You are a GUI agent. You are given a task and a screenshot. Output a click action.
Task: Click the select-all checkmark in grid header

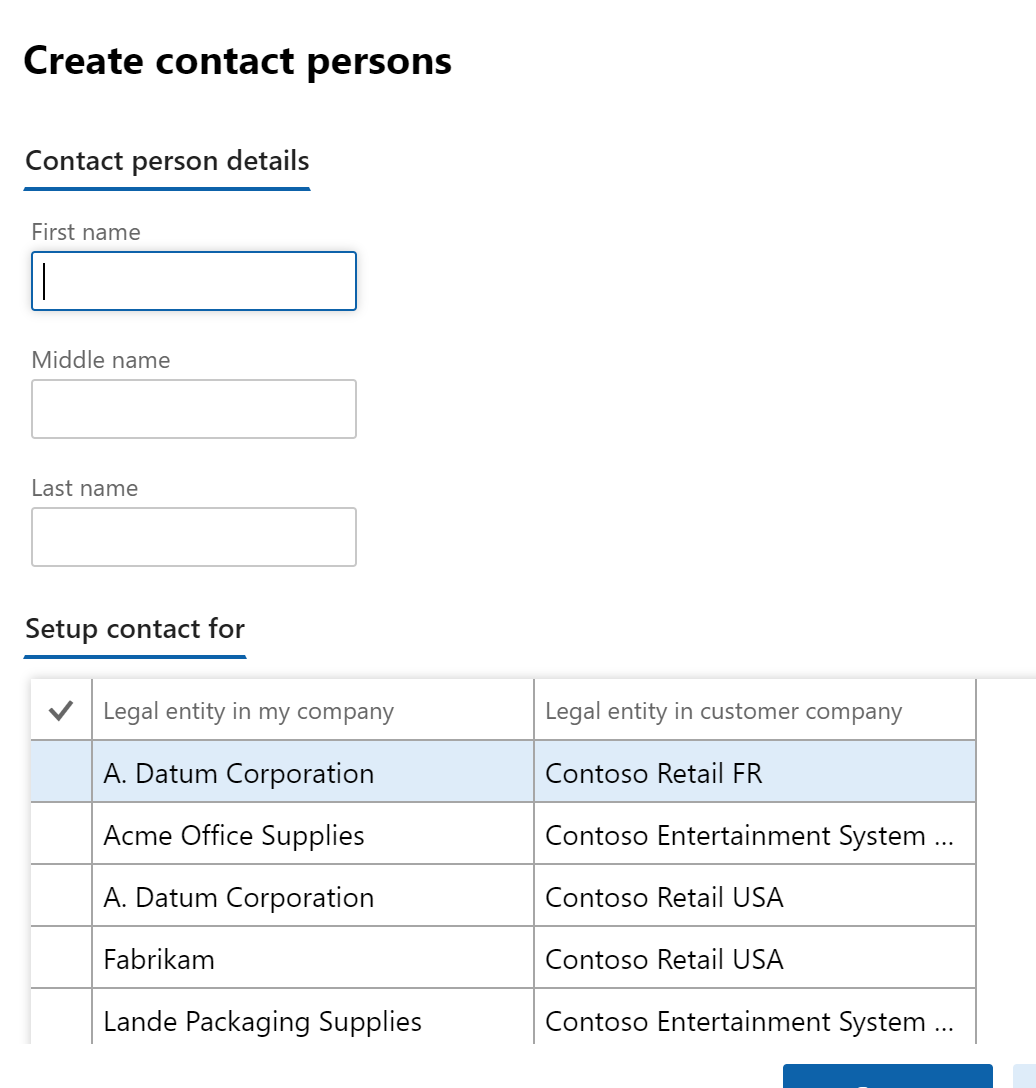coord(61,711)
